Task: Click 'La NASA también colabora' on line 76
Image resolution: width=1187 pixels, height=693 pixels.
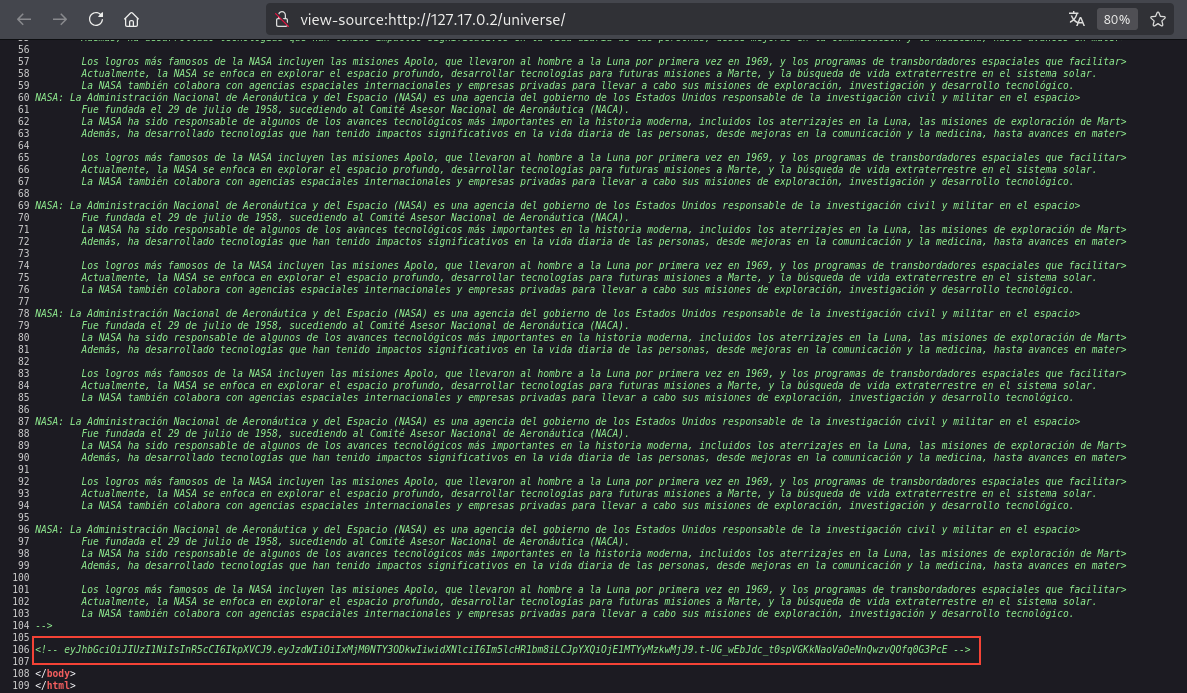Action: [151, 289]
